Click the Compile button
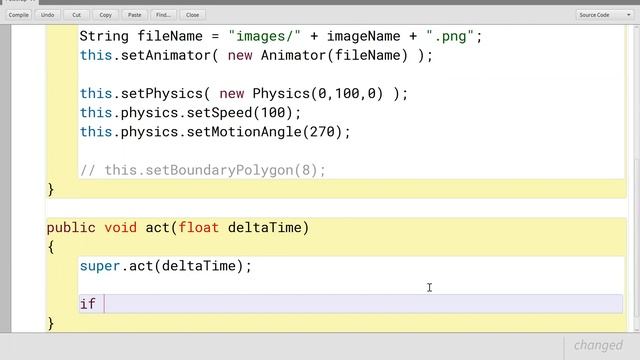 (18, 15)
